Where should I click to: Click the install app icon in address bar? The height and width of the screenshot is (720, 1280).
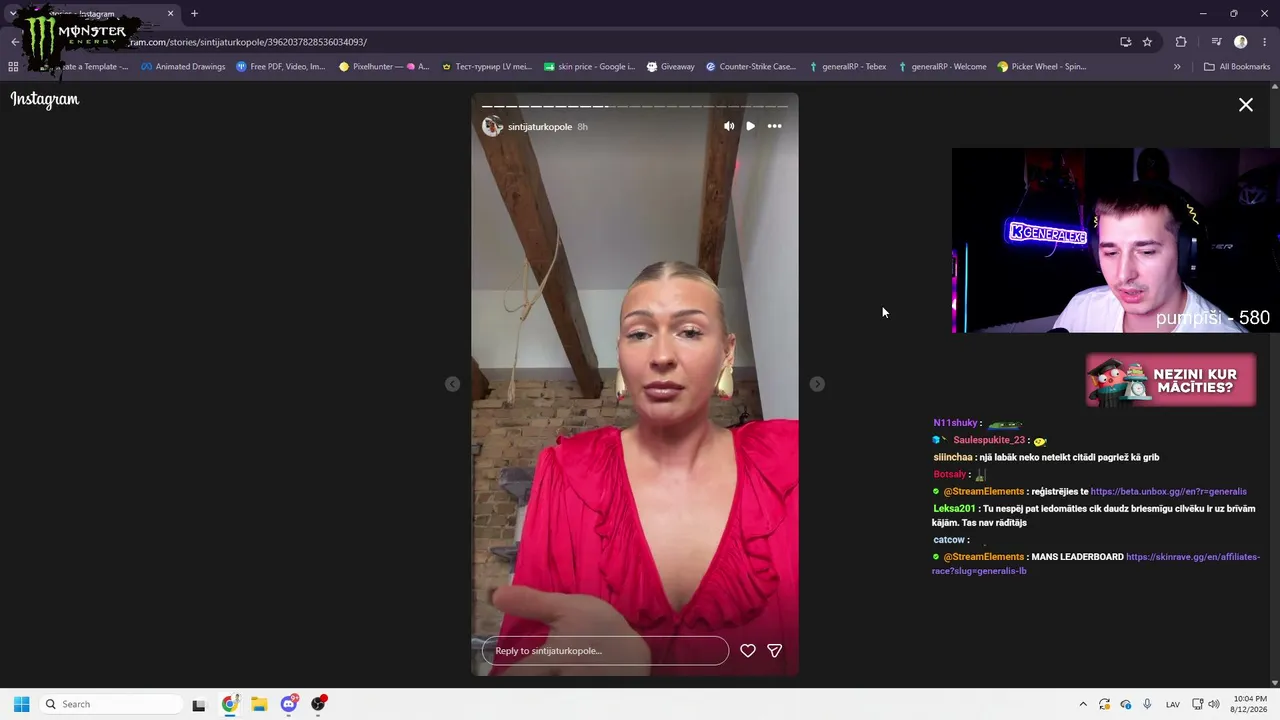click(x=1125, y=42)
